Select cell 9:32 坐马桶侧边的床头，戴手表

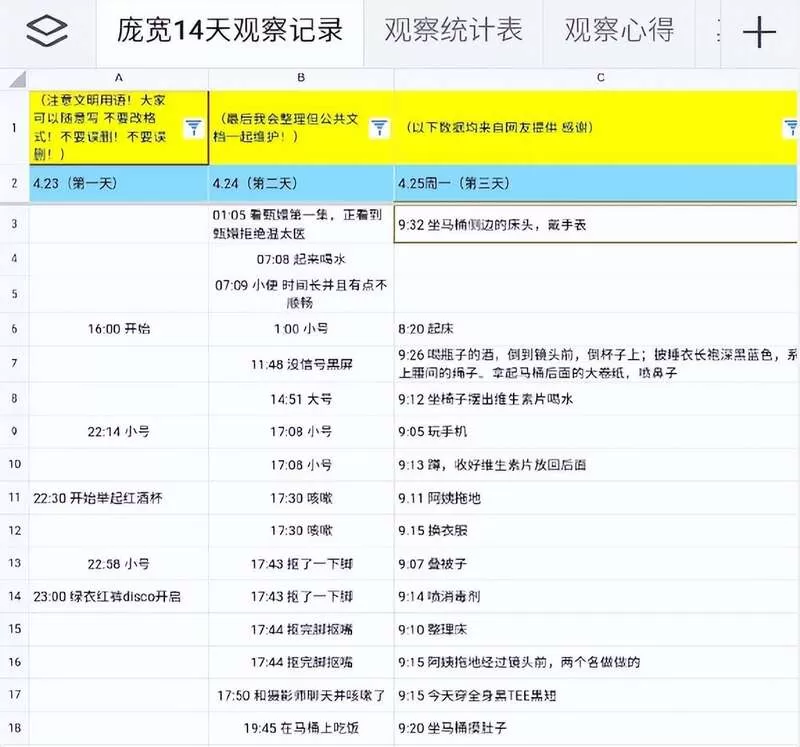596,224
